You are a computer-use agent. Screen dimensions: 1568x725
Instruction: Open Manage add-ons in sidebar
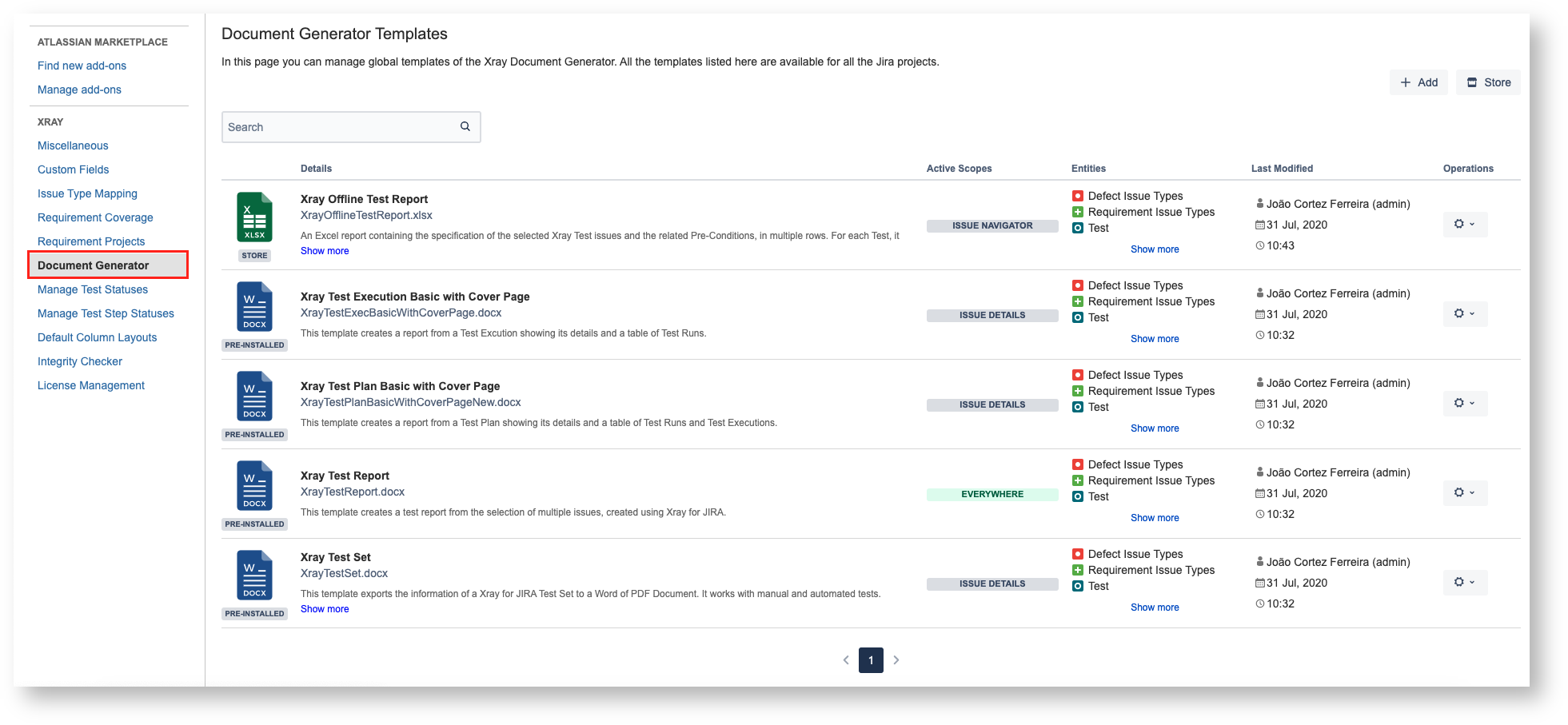(79, 90)
